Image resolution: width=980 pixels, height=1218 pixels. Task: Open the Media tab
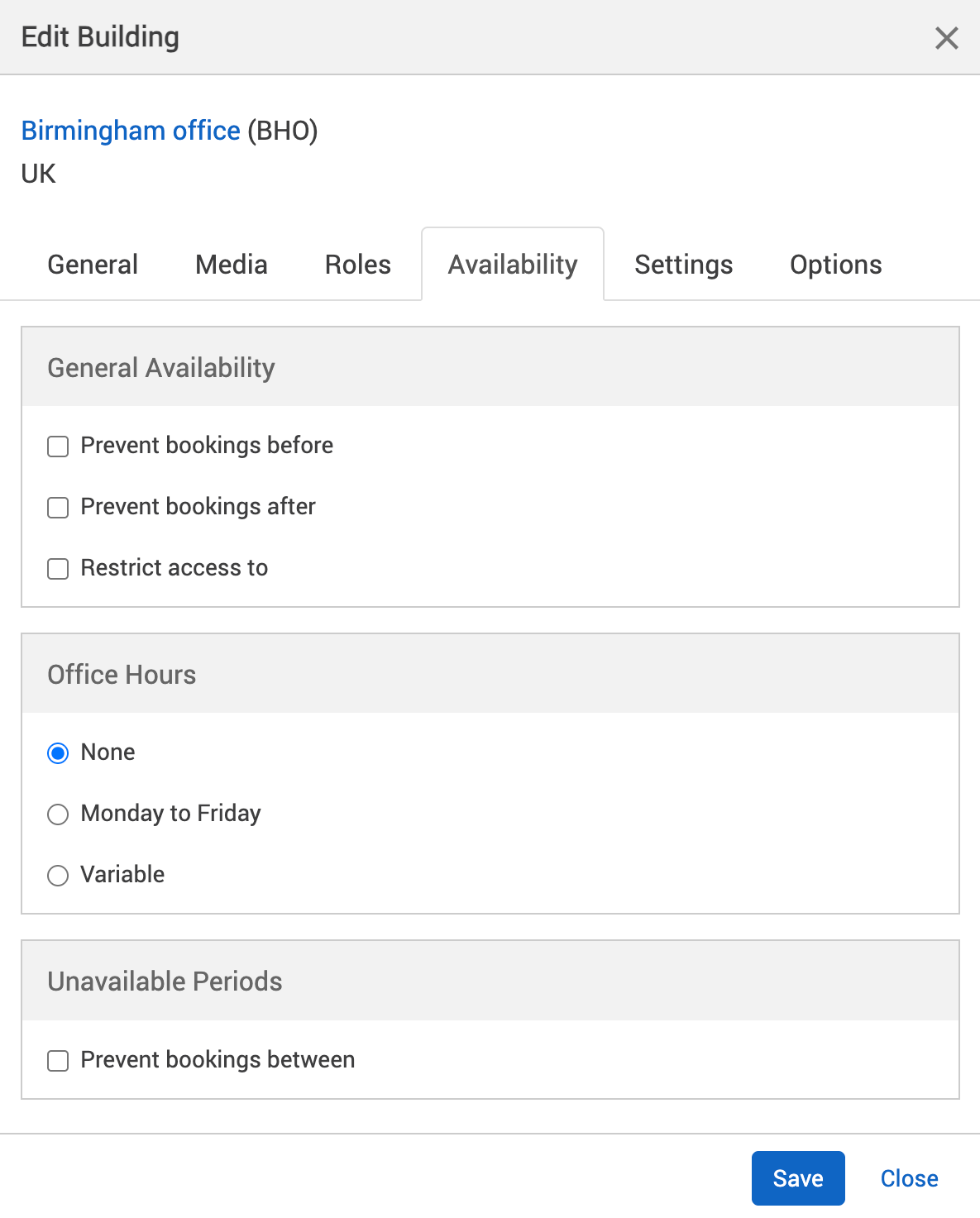231,265
